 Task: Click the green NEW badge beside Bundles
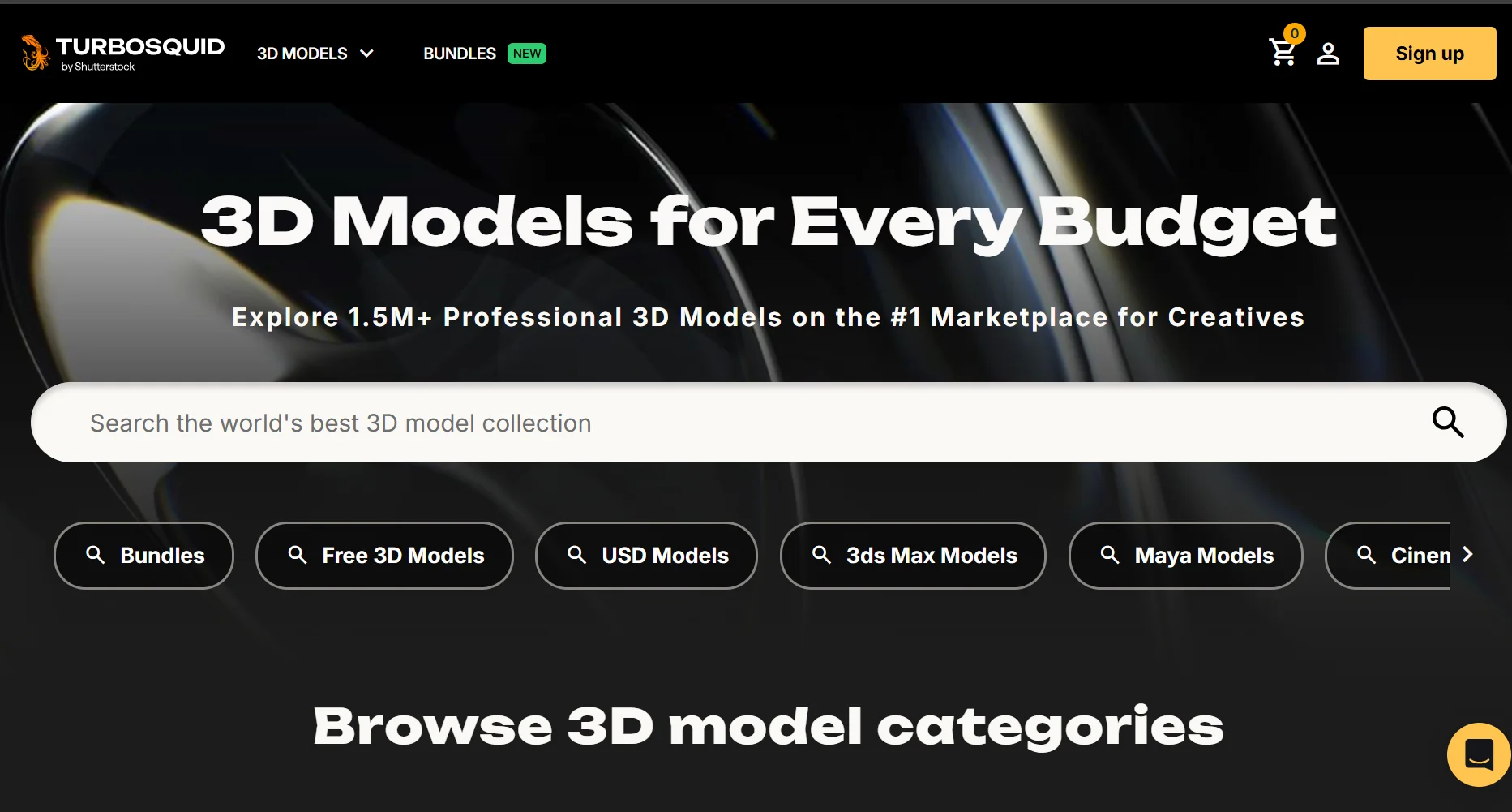[527, 54]
